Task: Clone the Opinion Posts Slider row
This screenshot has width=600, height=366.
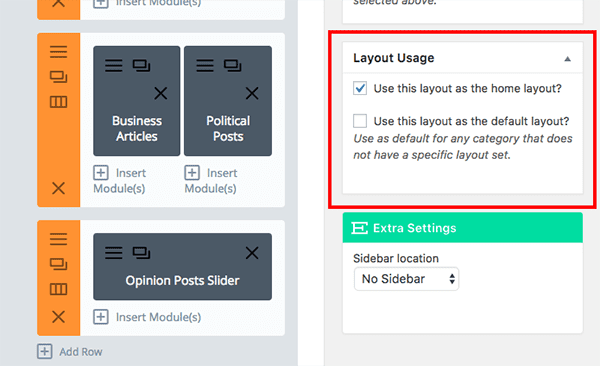Action: [59, 264]
